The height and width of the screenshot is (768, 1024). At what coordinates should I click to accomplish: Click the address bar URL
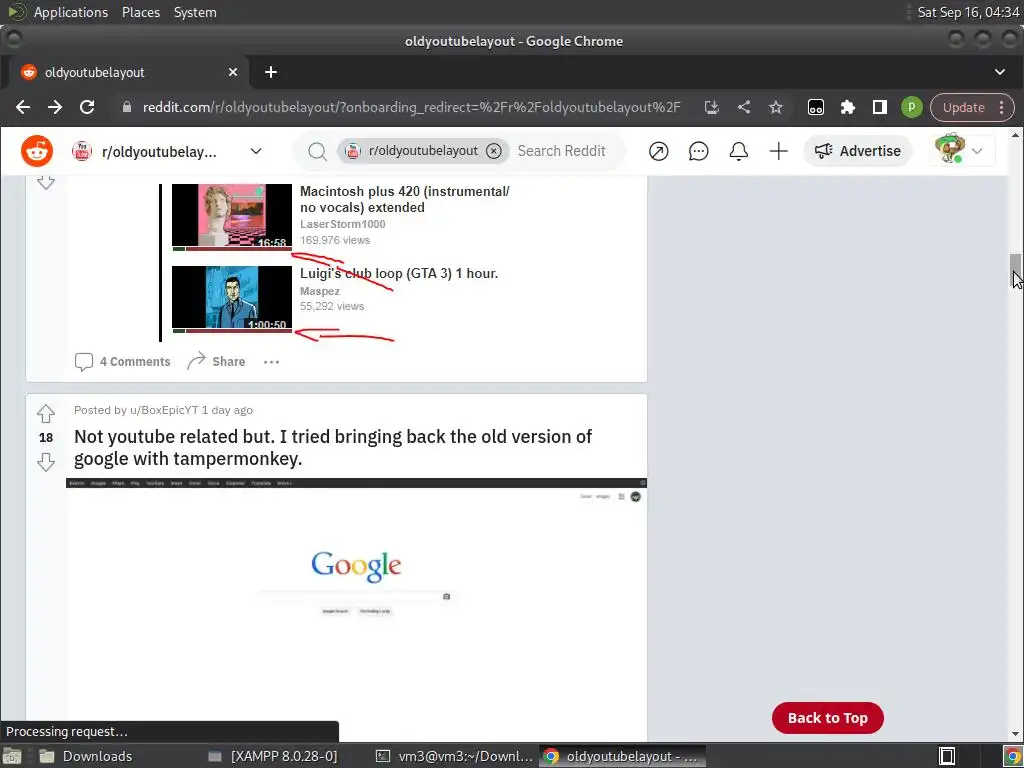click(x=411, y=107)
